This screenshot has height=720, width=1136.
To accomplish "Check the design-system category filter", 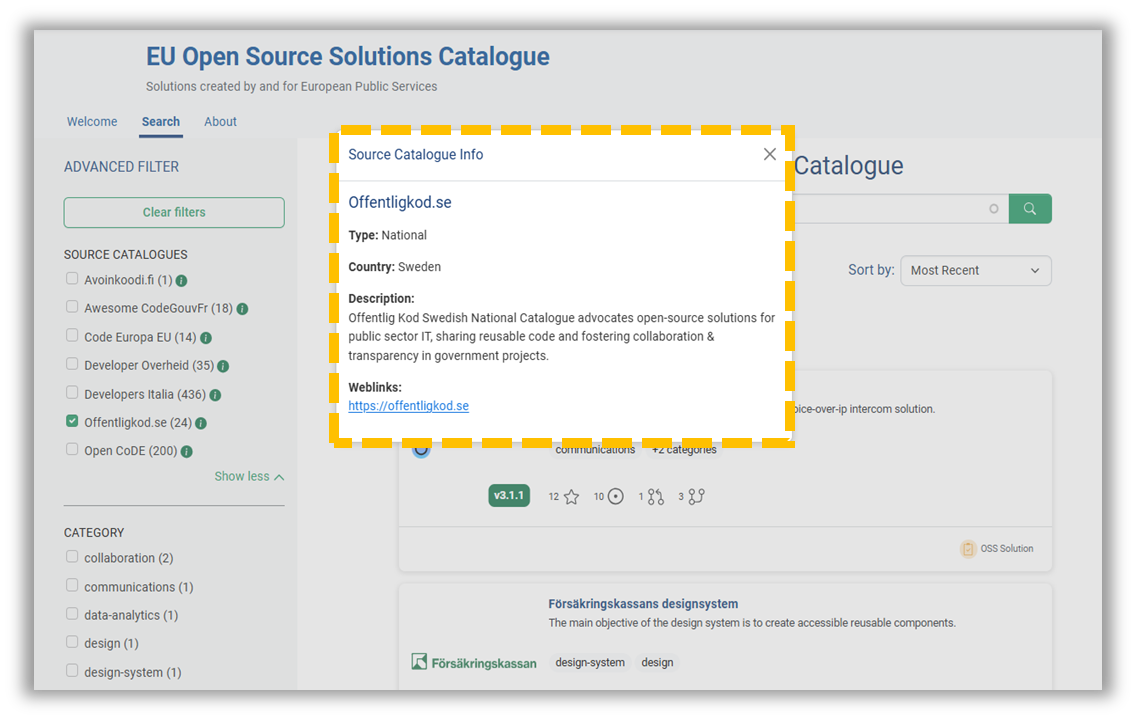I will 72,670.
